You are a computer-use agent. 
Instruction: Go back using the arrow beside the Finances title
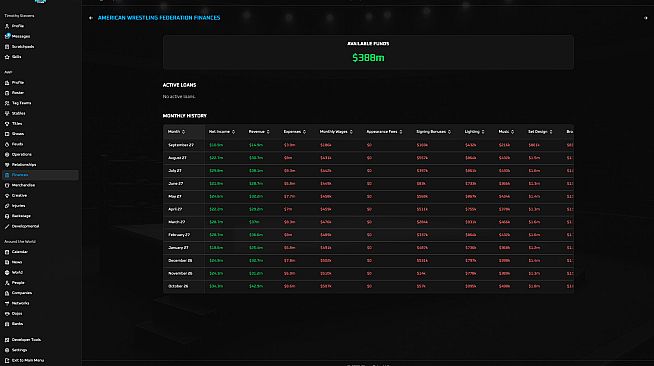coord(91,18)
